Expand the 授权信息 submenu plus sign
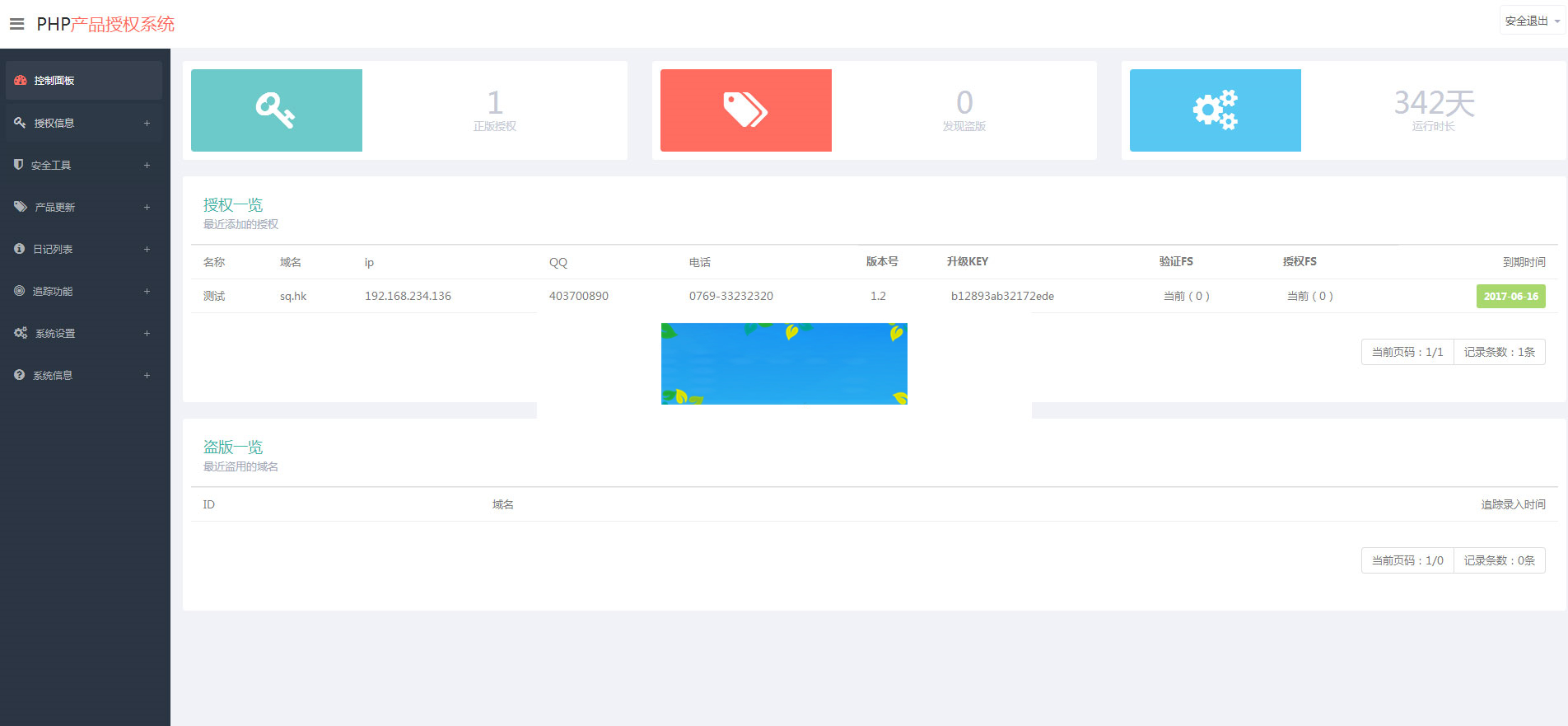This screenshot has height=726, width=1568. 147,123
